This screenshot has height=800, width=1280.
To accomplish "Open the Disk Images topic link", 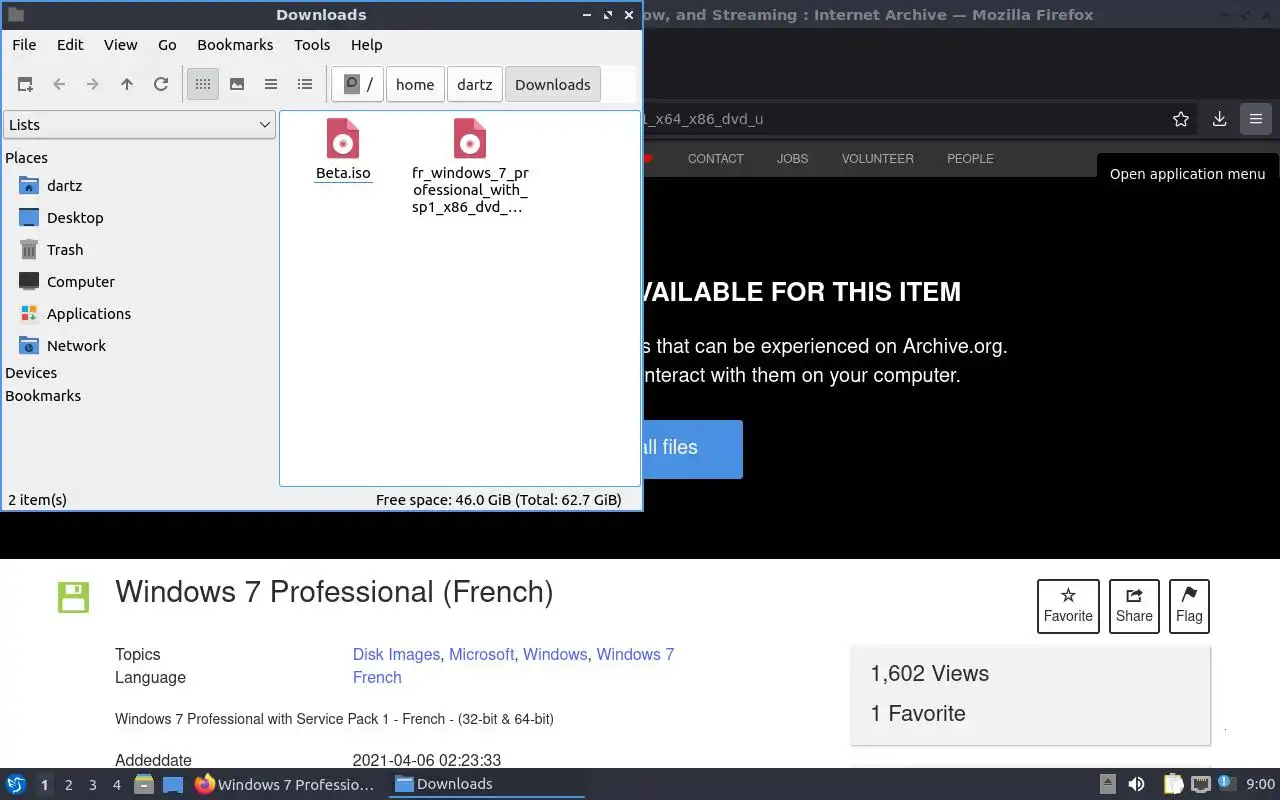I will (x=396, y=654).
